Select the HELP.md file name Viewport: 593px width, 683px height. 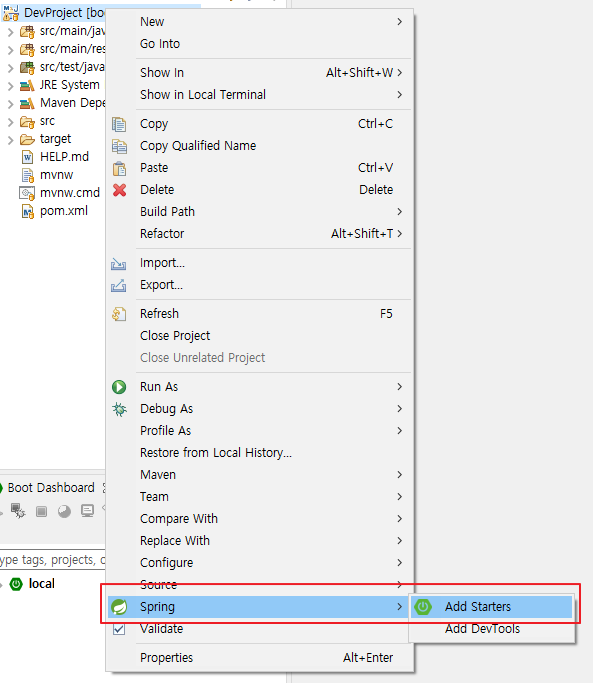click(x=64, y=157)
